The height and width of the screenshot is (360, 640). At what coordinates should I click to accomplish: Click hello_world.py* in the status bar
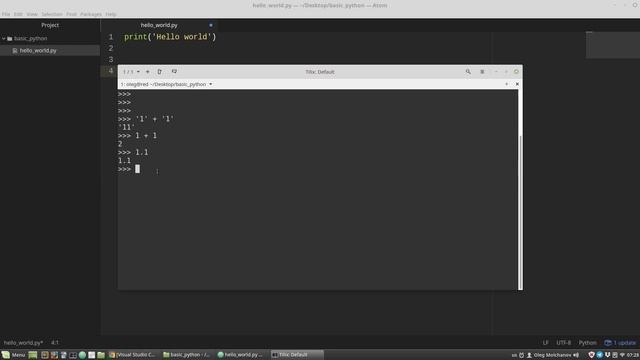23,343
